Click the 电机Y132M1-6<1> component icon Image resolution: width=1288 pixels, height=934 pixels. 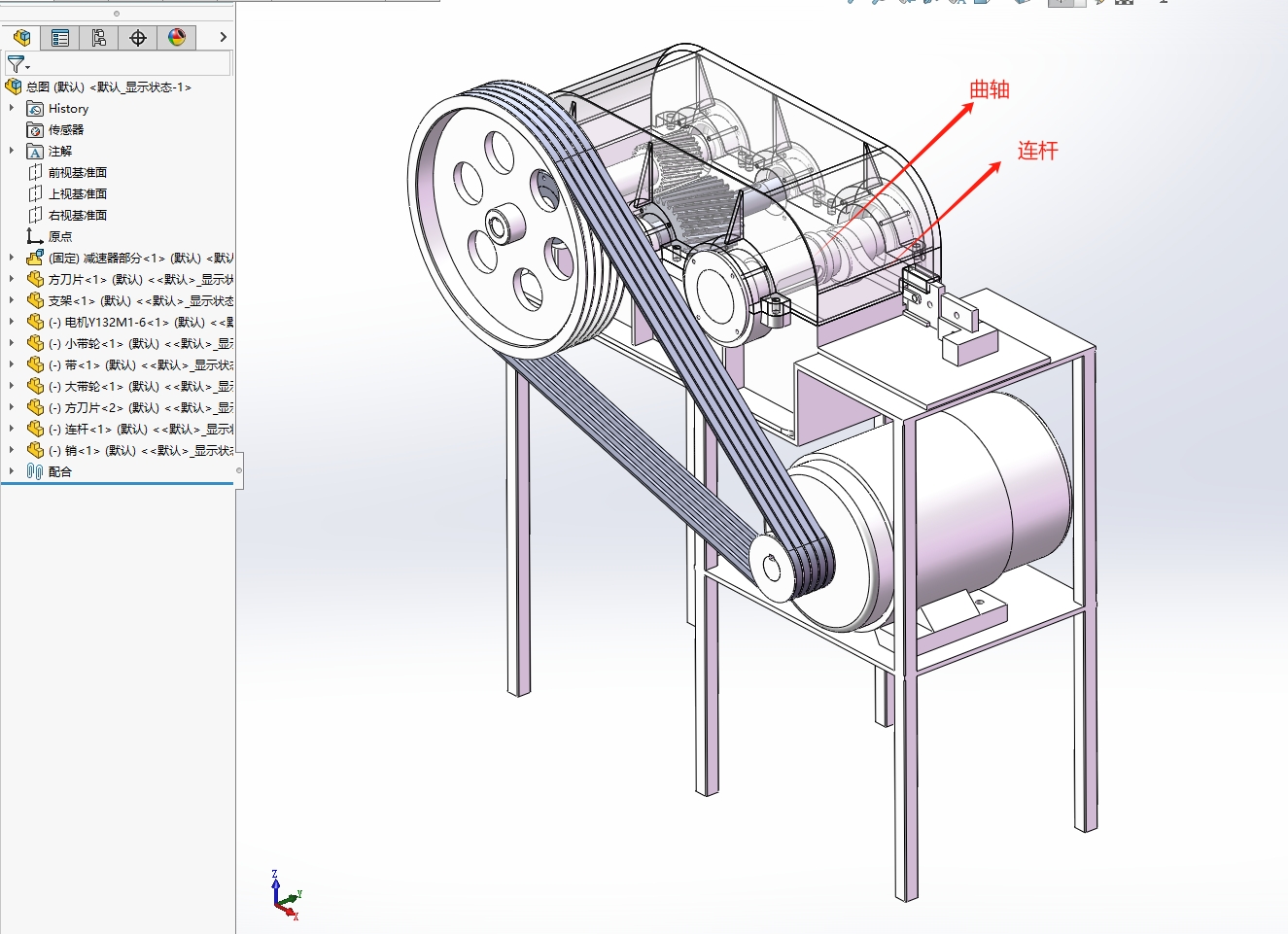pyautogui.click(x=35, y=323)
